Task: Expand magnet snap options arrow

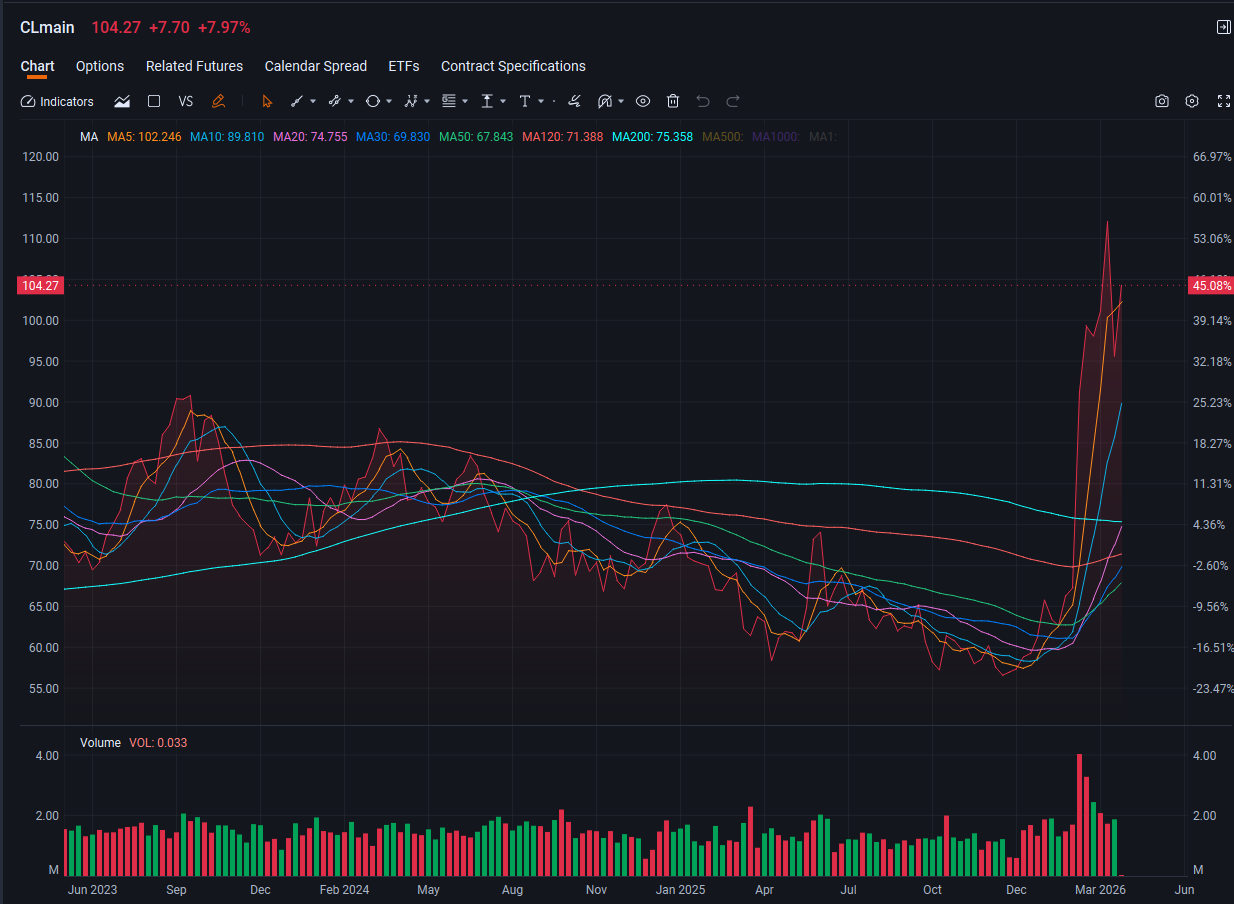Action: [621, 101]
